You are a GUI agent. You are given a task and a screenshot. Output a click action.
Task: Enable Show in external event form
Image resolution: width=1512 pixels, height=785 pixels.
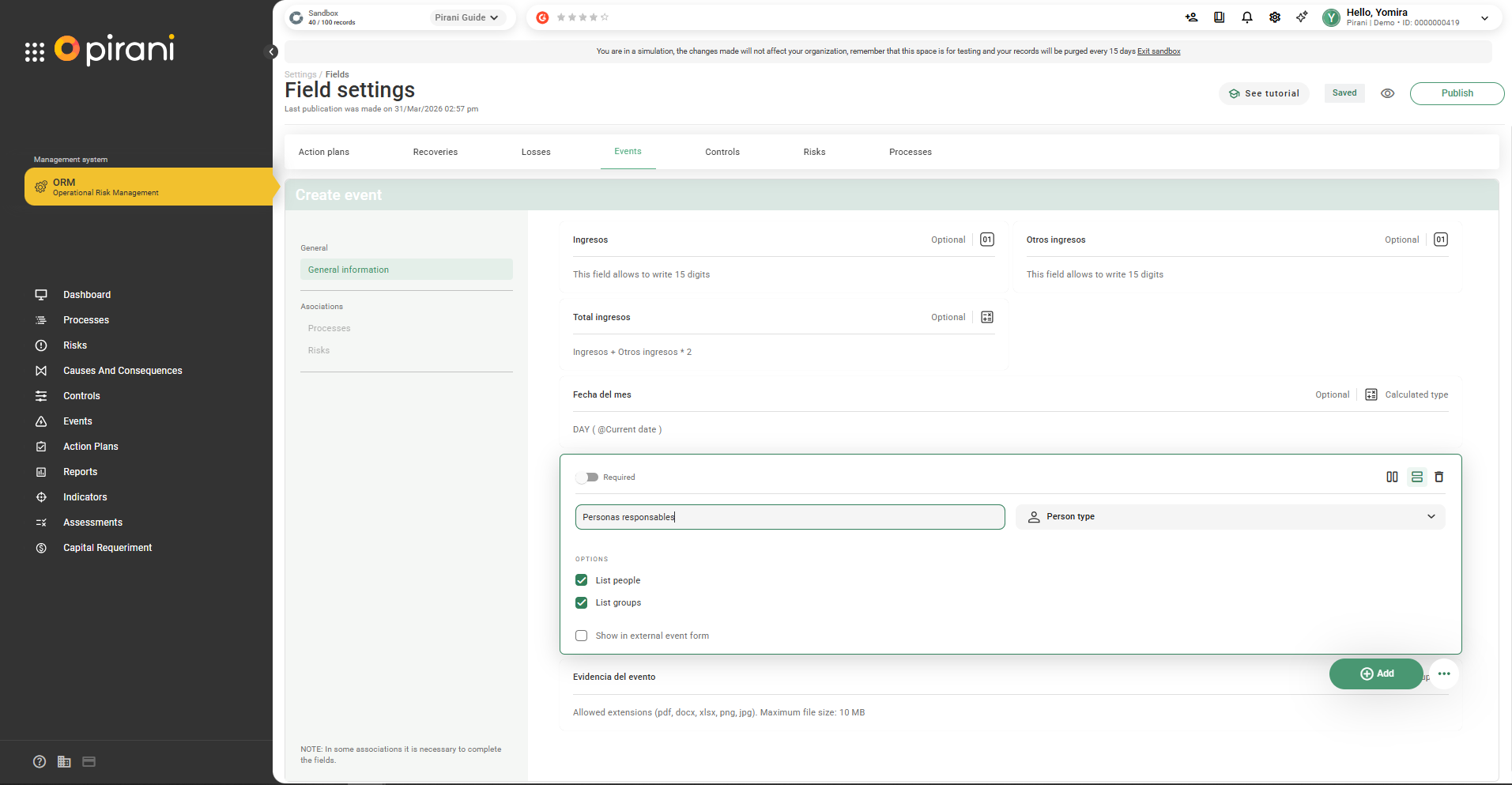point(582,636)
